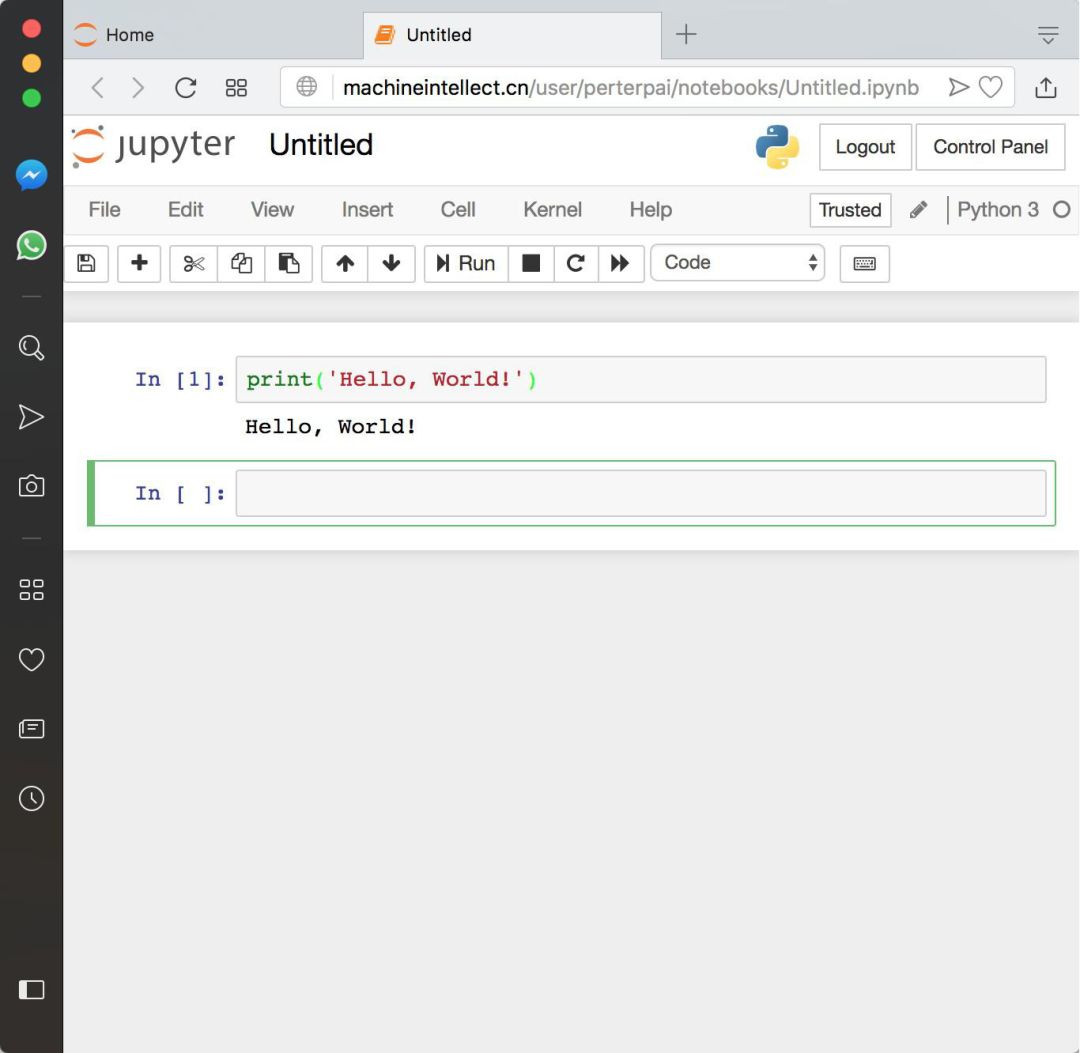
Task: Open the Kernel menu
Action: click(x=552, y=209)
